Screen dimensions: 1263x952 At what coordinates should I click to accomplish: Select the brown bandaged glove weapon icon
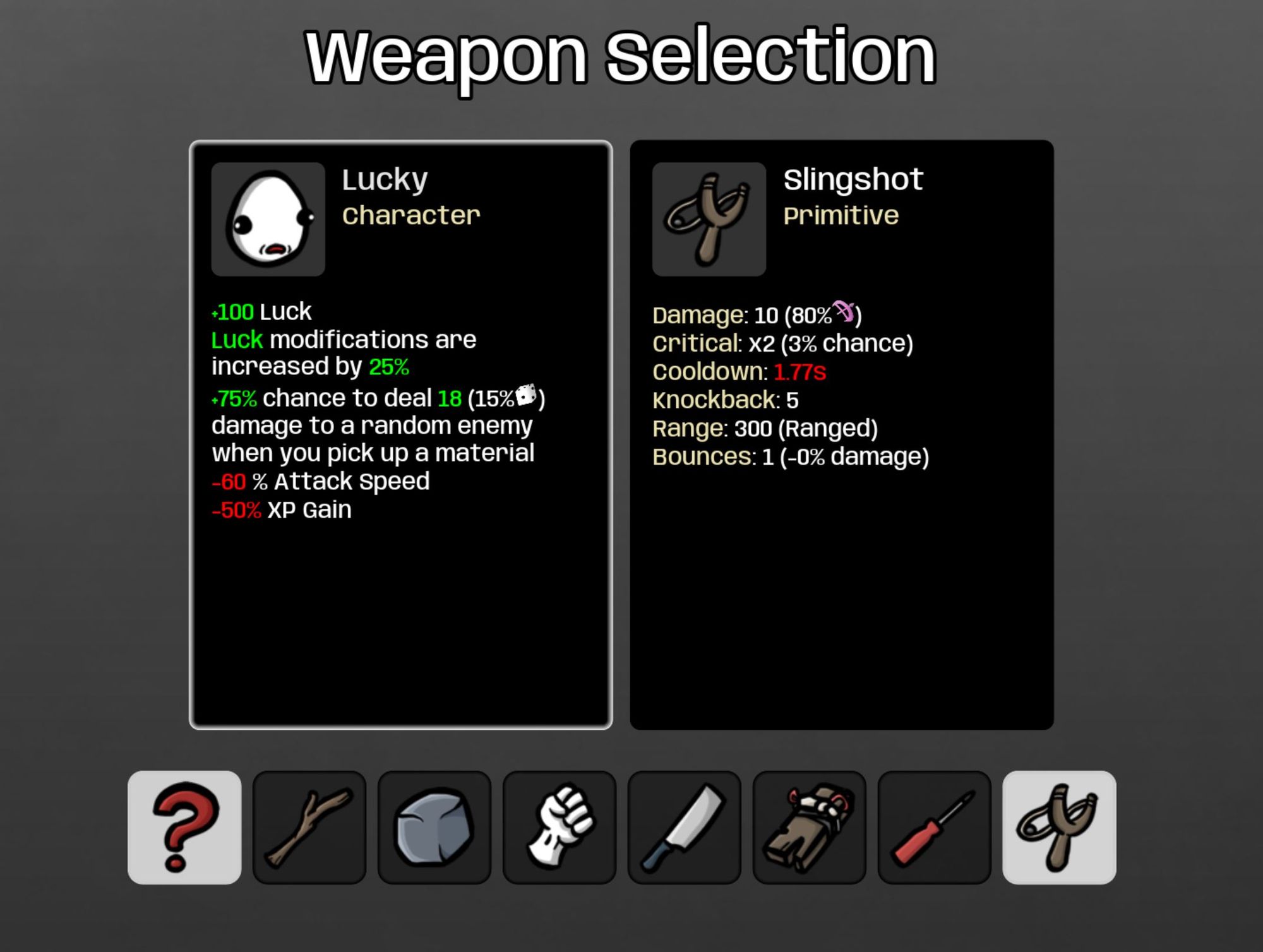tap(810, 827)
